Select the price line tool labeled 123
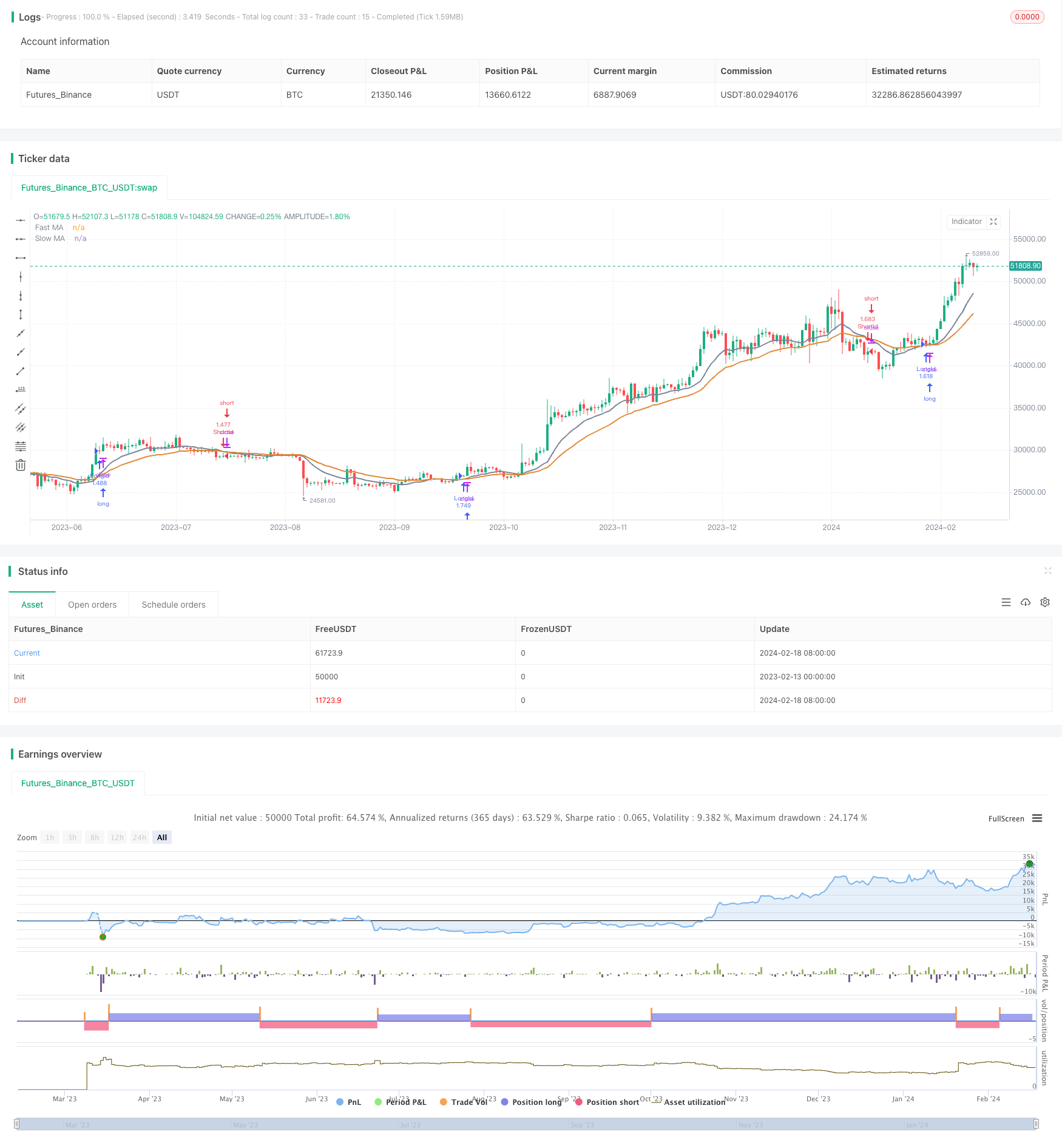 point(21,390)
